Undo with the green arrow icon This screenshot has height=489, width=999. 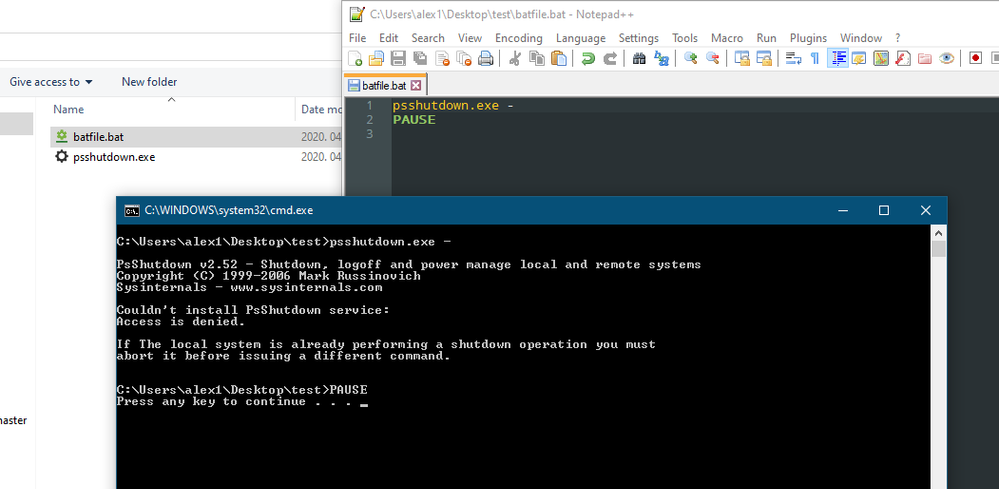588,59
